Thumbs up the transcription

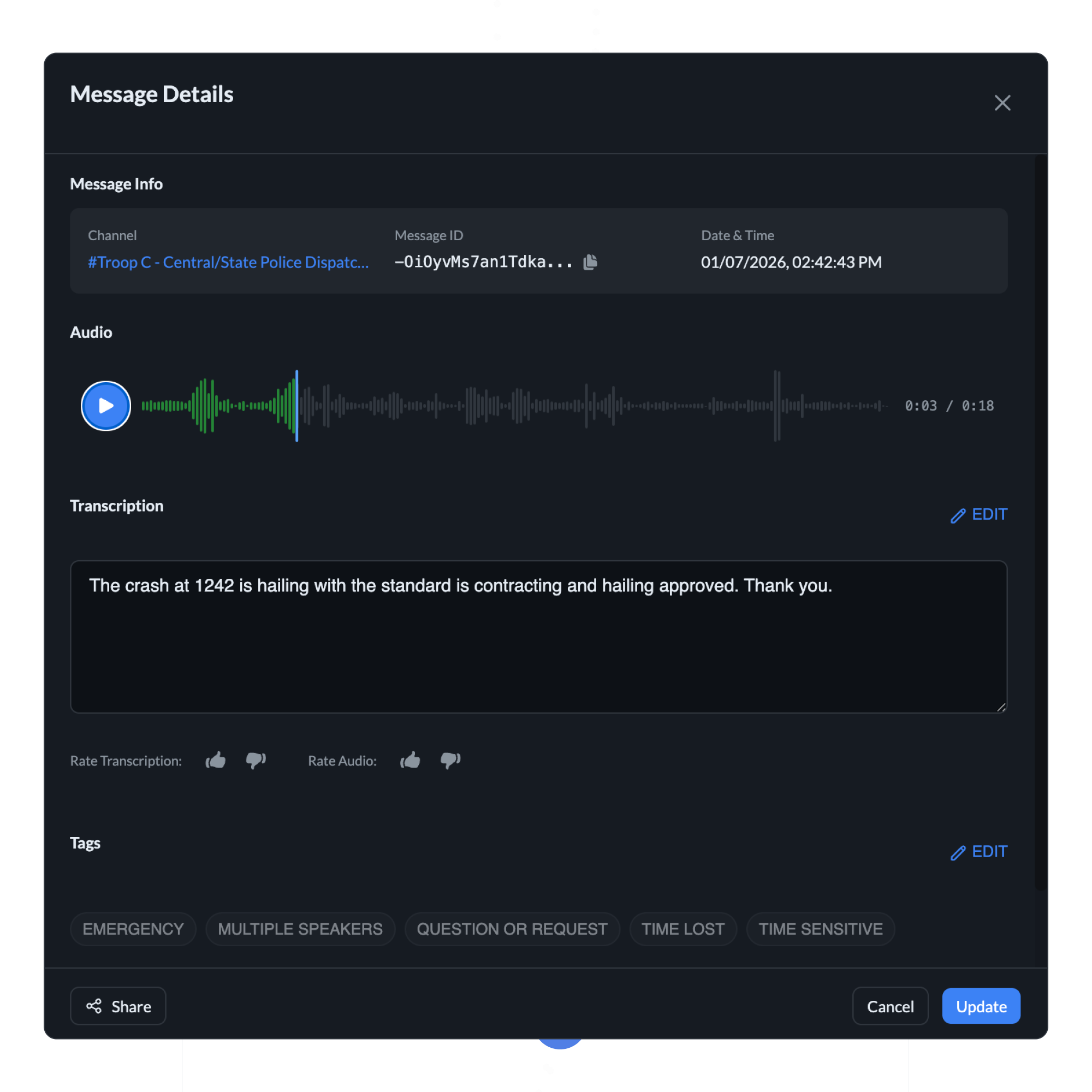point(215,760)
